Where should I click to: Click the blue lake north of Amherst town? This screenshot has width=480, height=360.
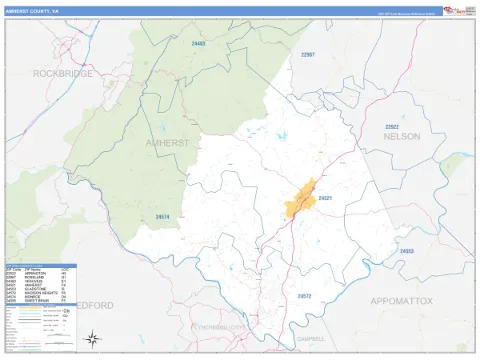point(282,136)
